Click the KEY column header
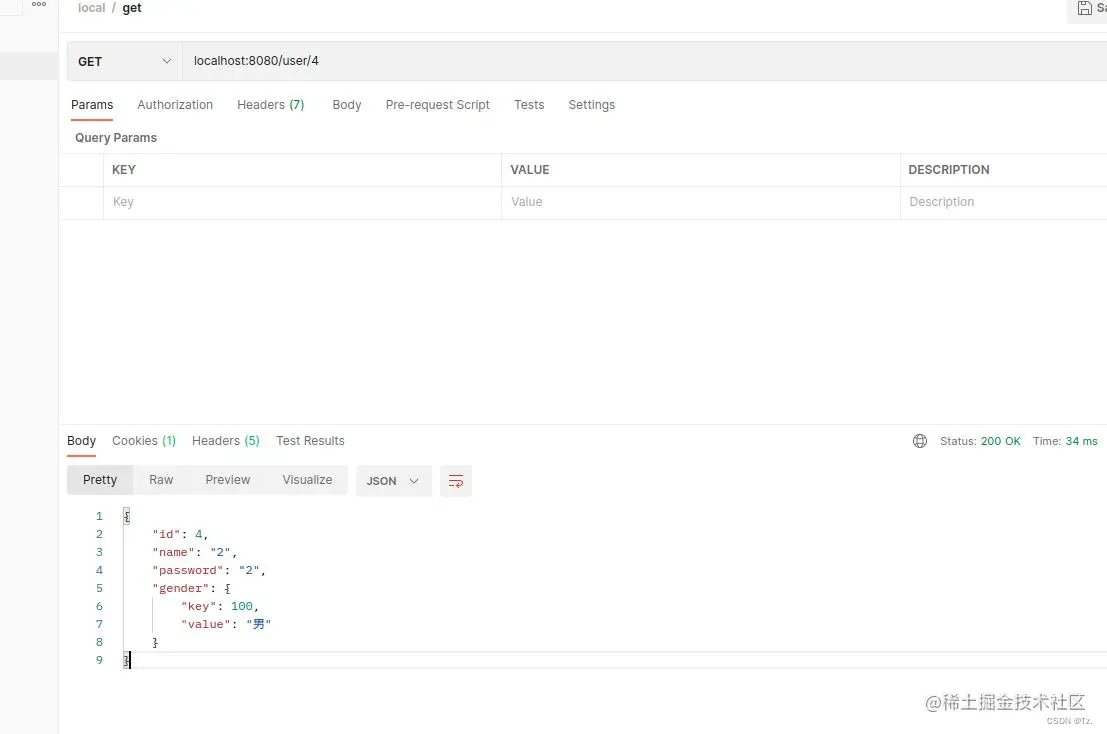1107x734 pixels. [x=124, y=170]
